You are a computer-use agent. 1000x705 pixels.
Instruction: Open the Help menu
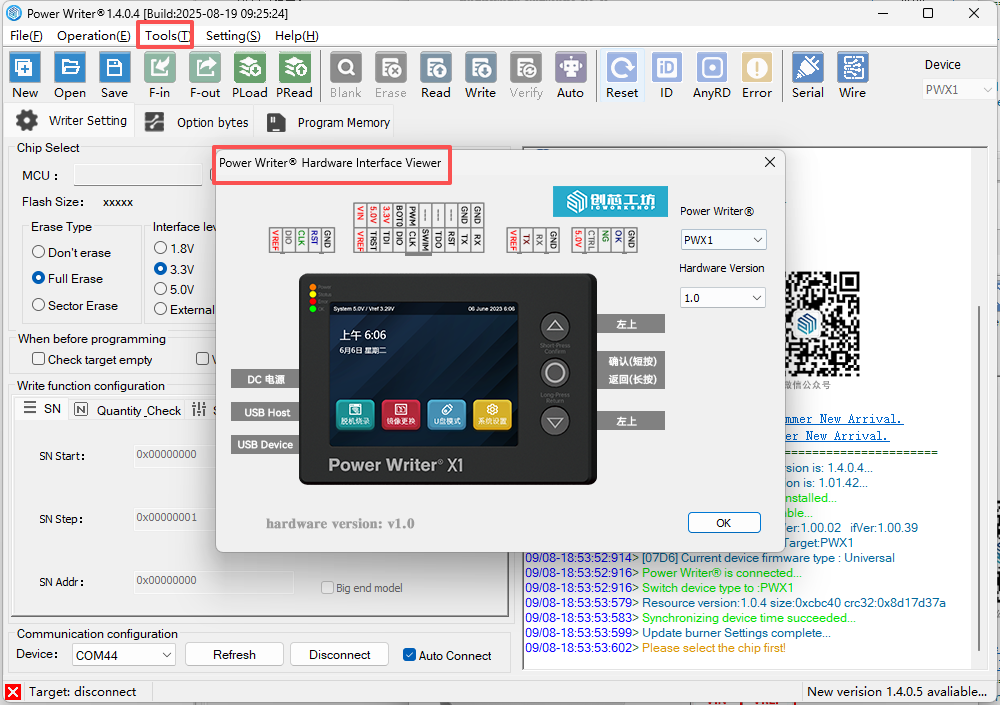297,36
